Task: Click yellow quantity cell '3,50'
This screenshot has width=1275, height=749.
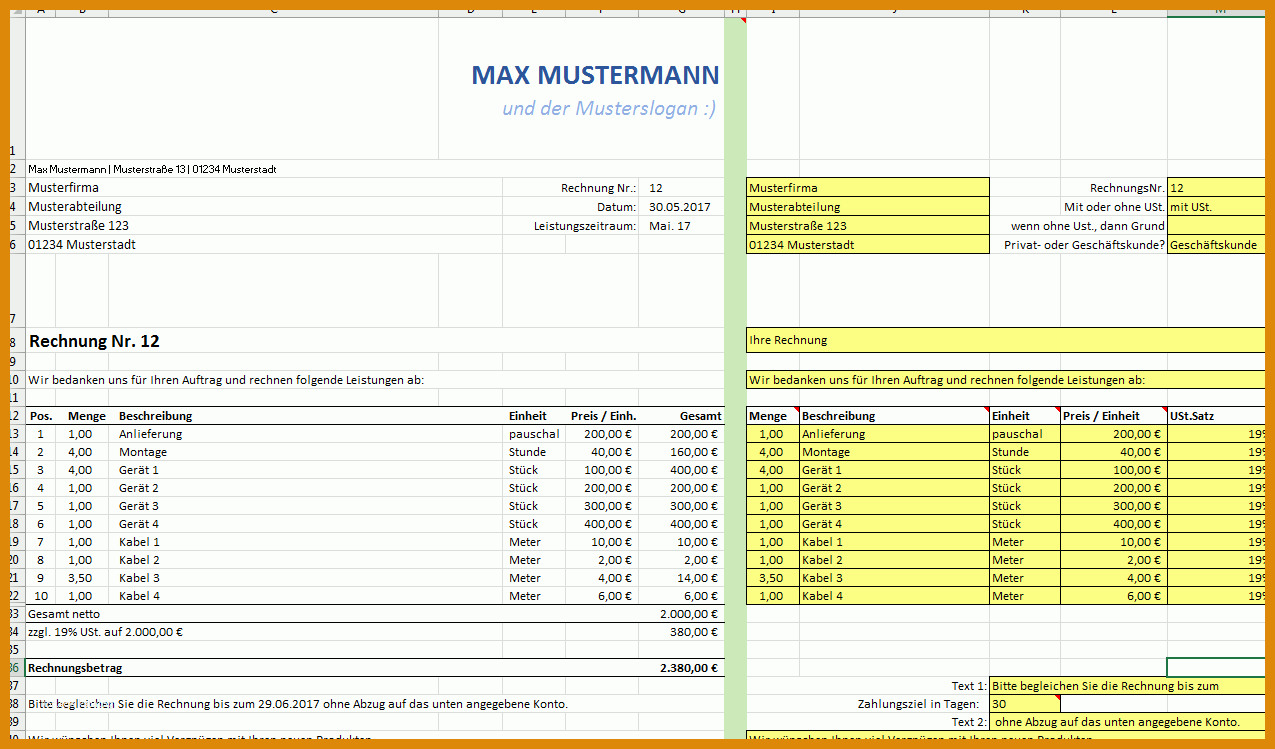Action: pos(773,578)
